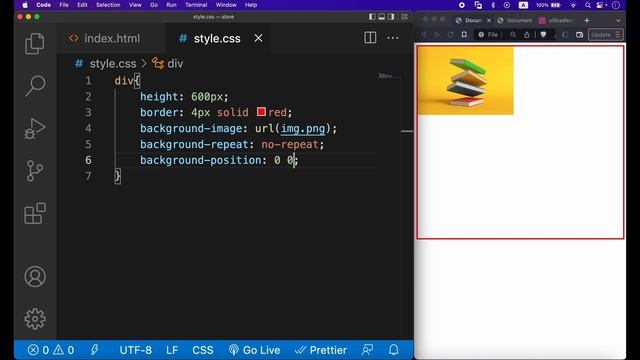Open the Selection menu
This screenshot has width=640, height=360.
click(x=108, y=5)
